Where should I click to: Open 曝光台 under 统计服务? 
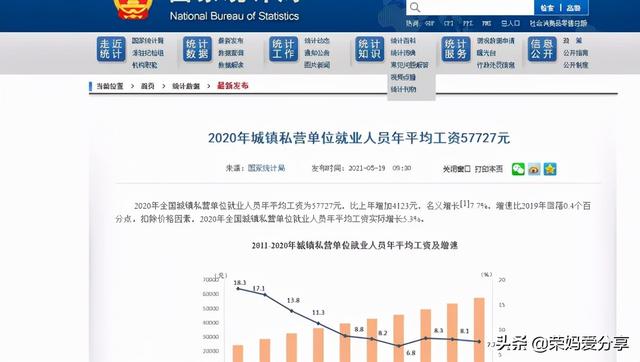[486, 53]
